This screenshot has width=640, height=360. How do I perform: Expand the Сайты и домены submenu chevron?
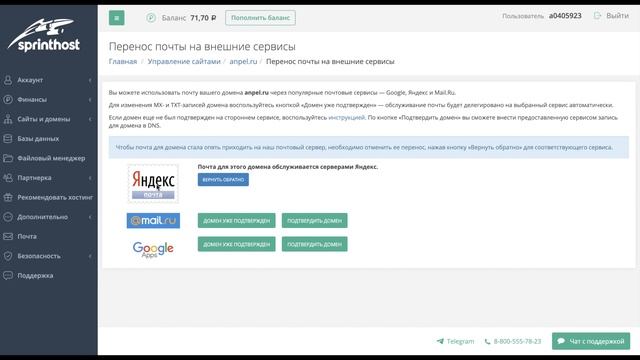tap(90, 119)
